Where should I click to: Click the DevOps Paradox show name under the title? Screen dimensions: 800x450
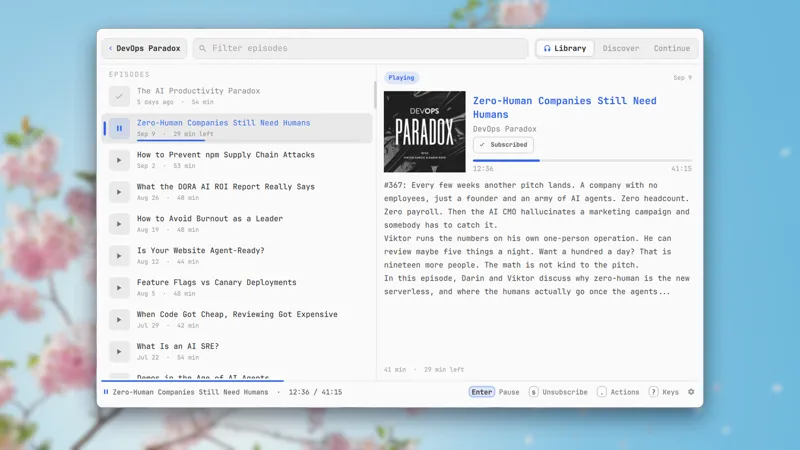(x=504, y=129)
